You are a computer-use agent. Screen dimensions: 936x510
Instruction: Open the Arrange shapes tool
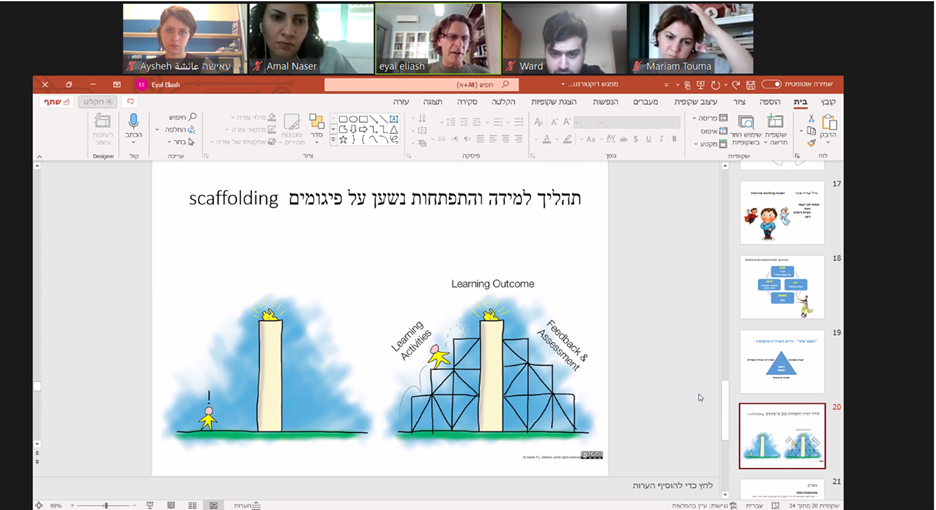pos(316,126)
